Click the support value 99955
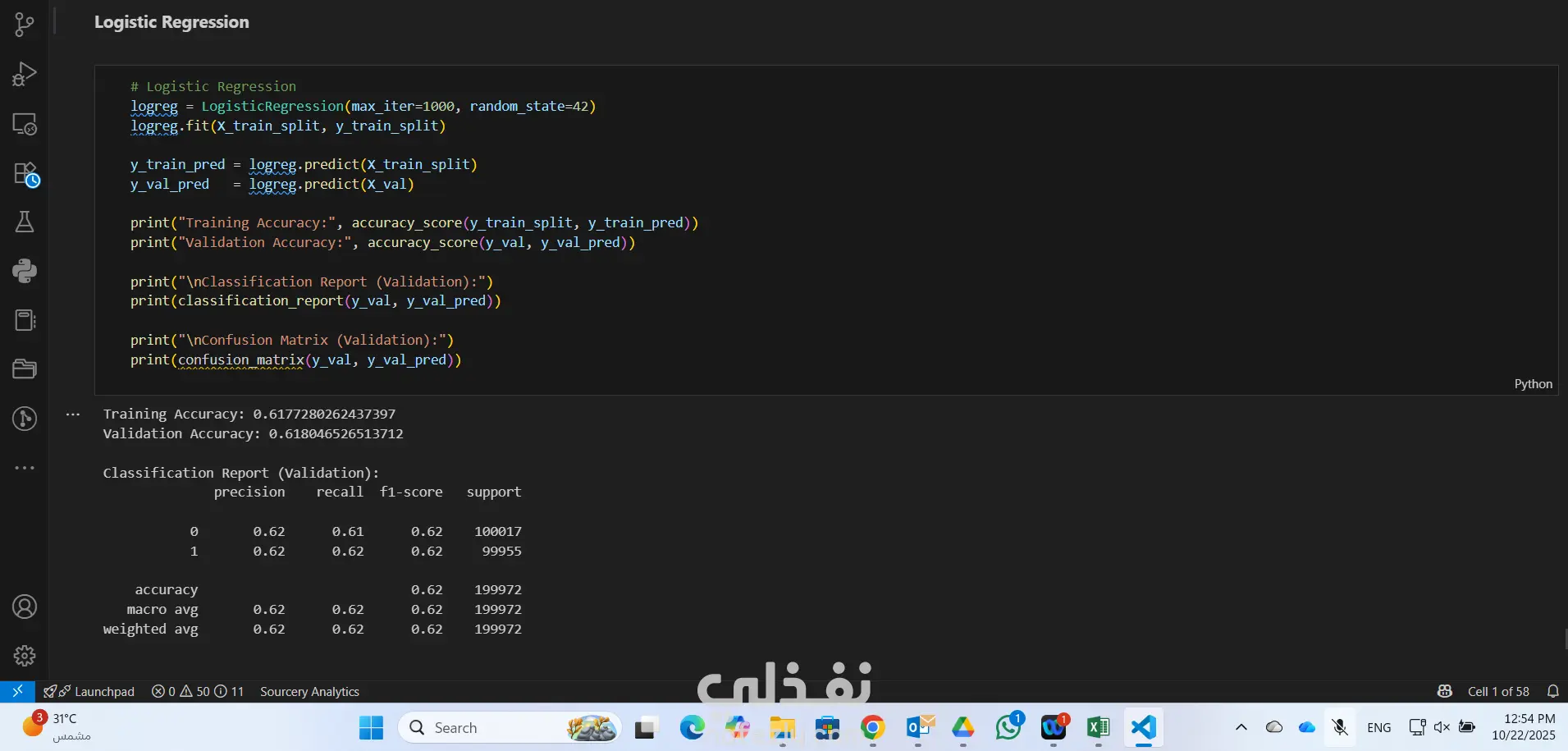Viewport: 1568px width, 751px height. [501, 552]
